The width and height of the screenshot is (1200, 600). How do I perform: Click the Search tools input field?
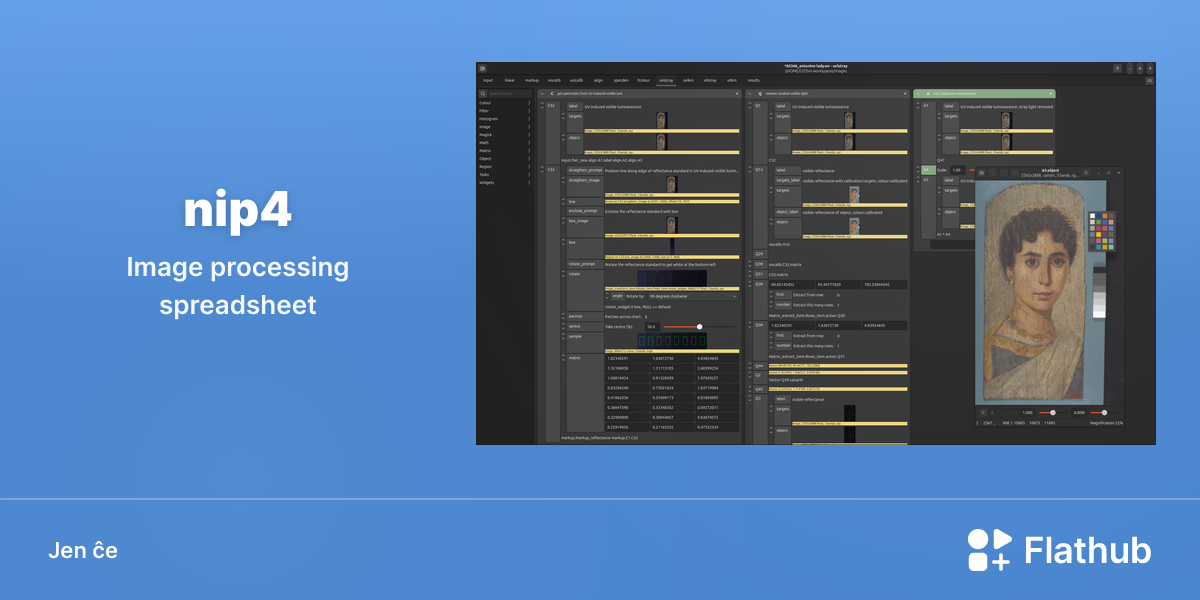click(x=509, y=93)
